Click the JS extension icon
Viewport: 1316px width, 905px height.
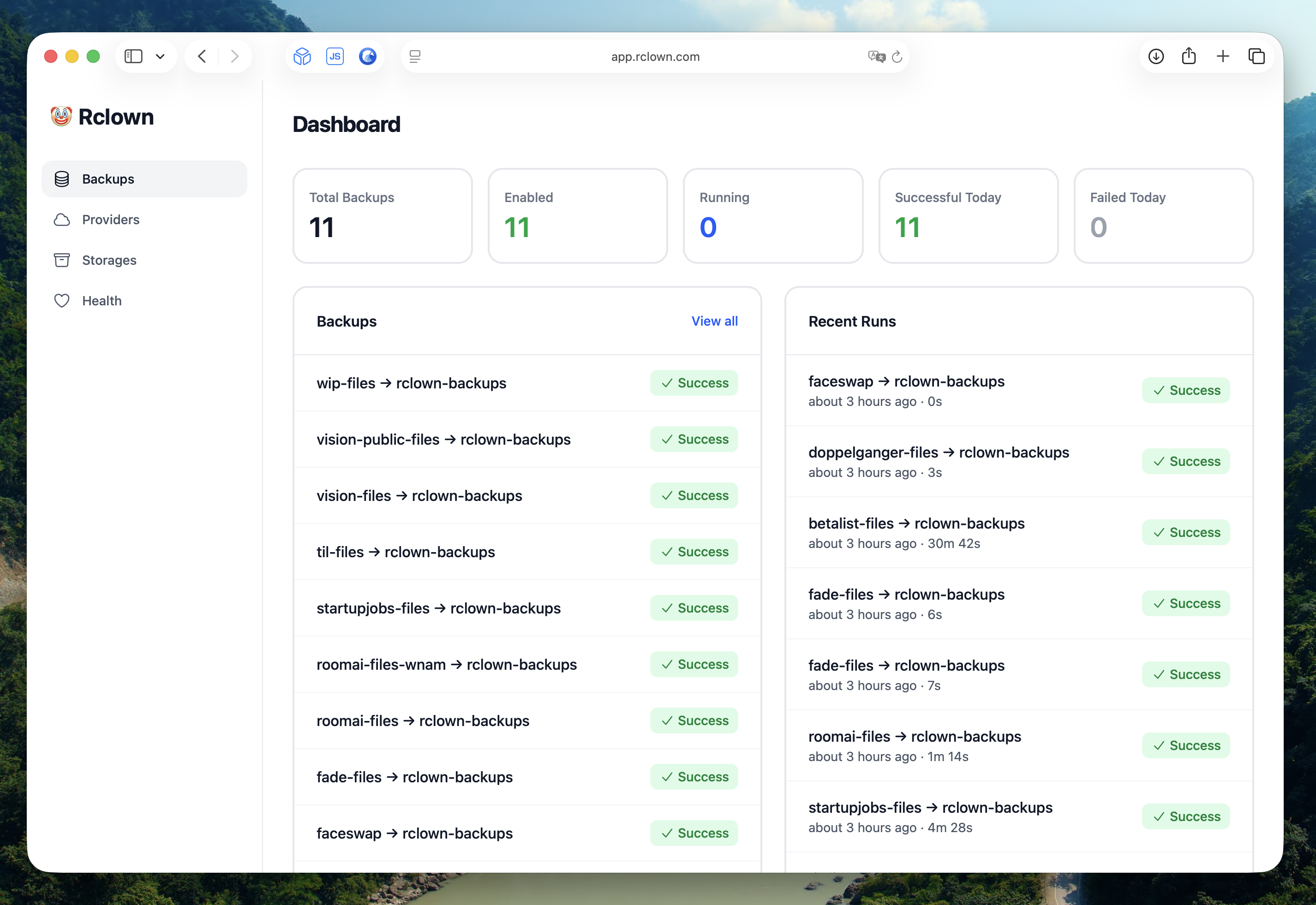(335, 56)
